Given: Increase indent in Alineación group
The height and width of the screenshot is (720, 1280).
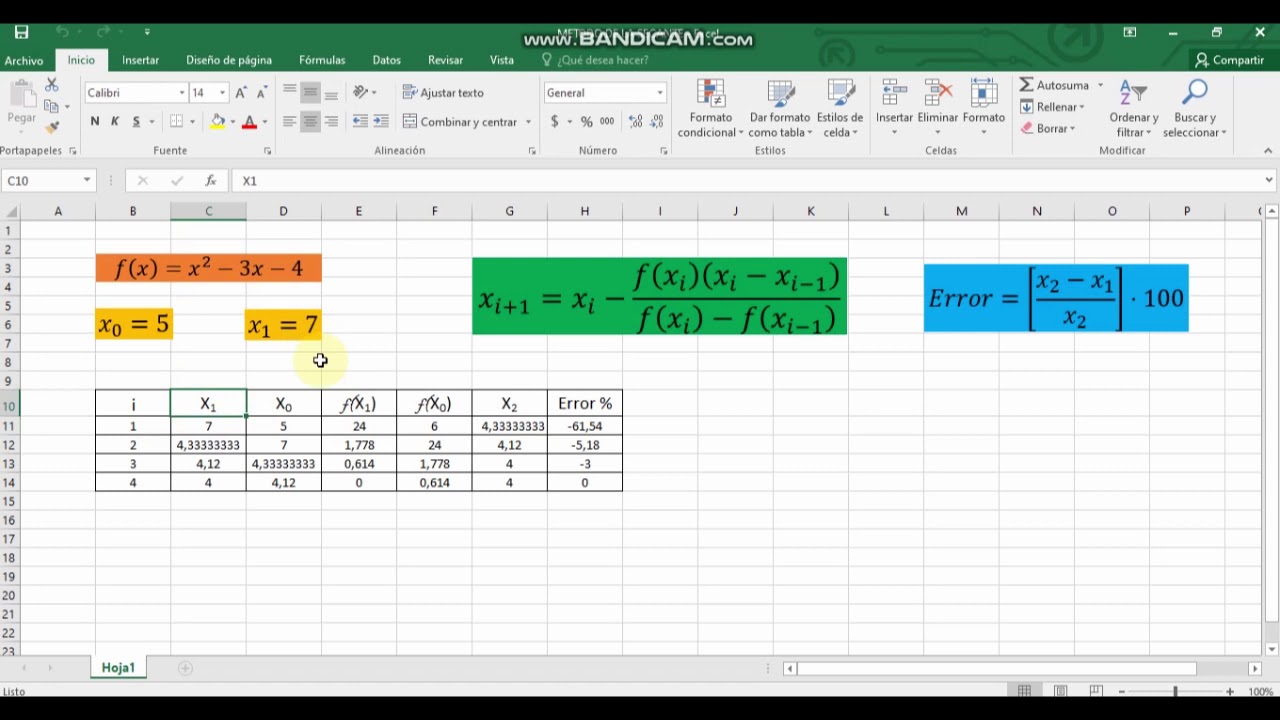Looking at the screenshot, I should pyautogui.click(x=381, y=122).
